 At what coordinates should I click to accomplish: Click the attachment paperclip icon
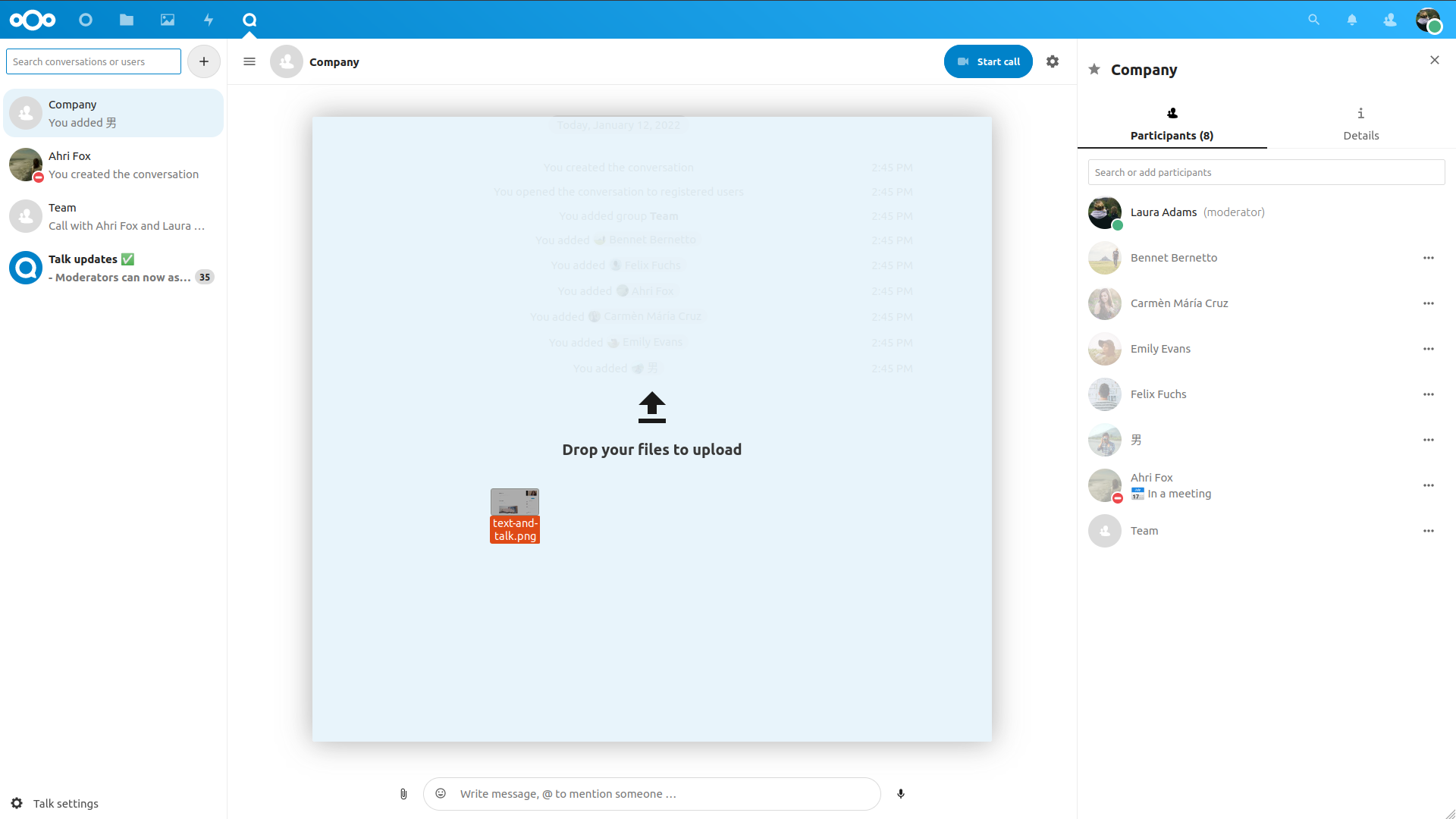(x=403, y=794)
